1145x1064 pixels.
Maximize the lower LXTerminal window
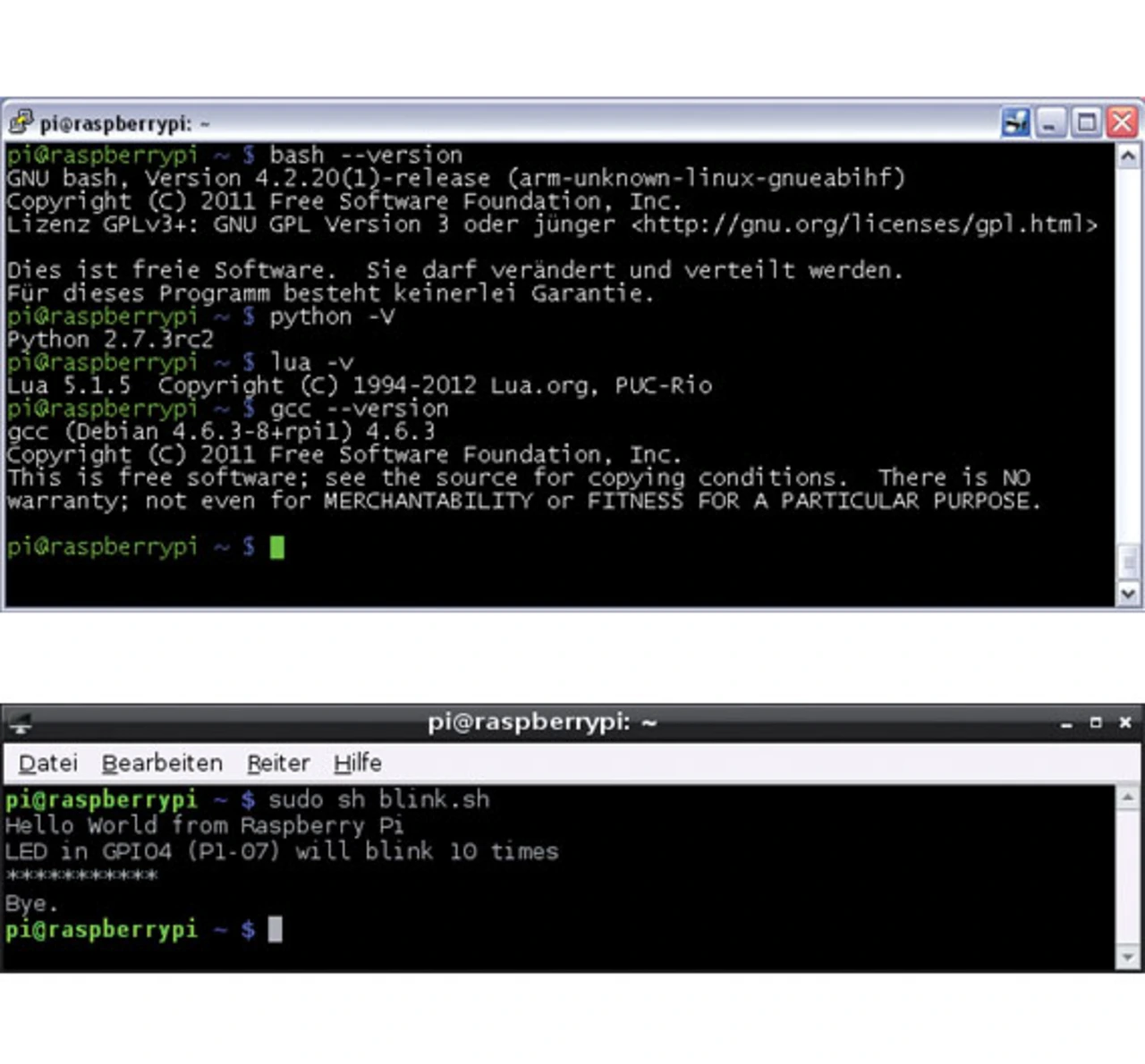(1096, 722)
